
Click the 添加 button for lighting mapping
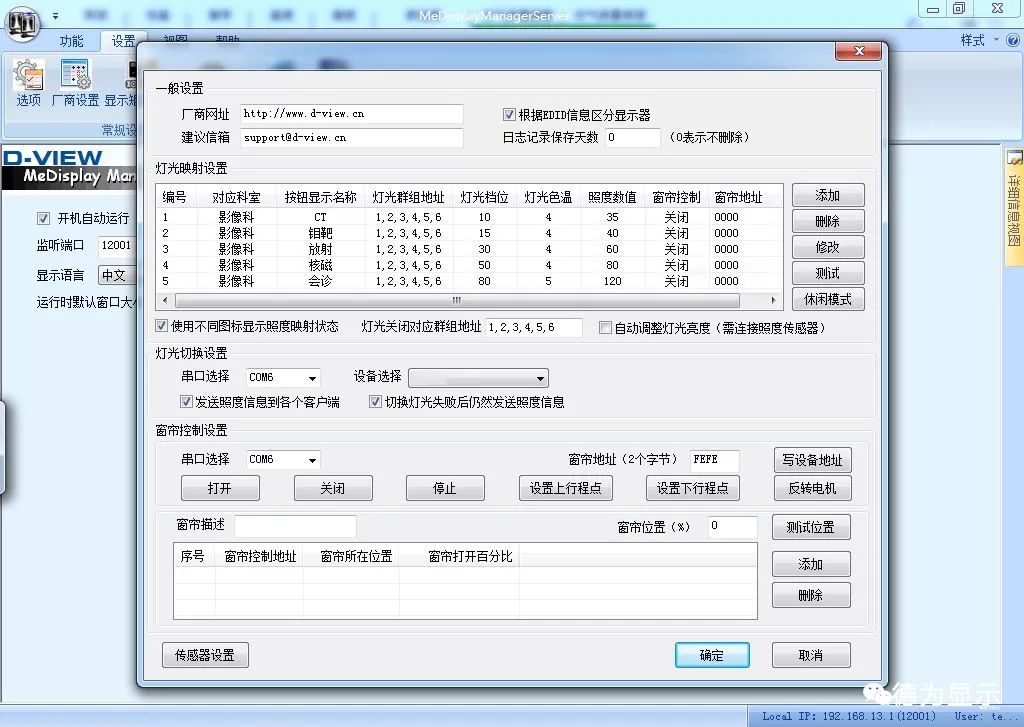click(827, 195)
